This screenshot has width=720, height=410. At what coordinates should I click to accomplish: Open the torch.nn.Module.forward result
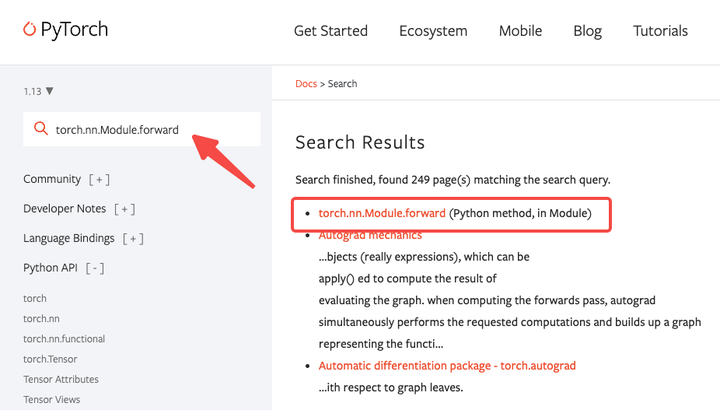click(382, 213)
